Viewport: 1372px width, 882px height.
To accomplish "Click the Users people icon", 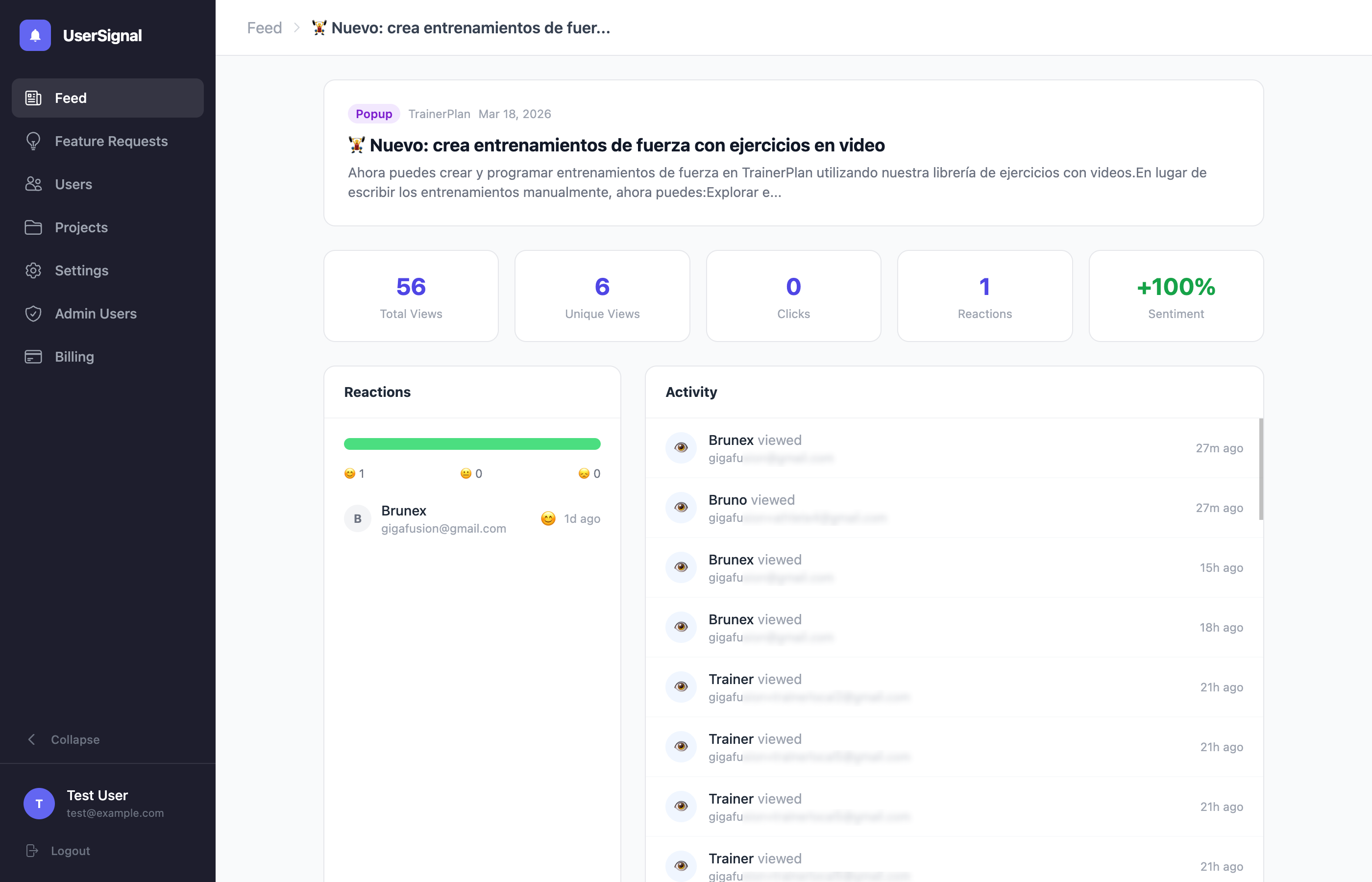I will (x=33, y=184).
